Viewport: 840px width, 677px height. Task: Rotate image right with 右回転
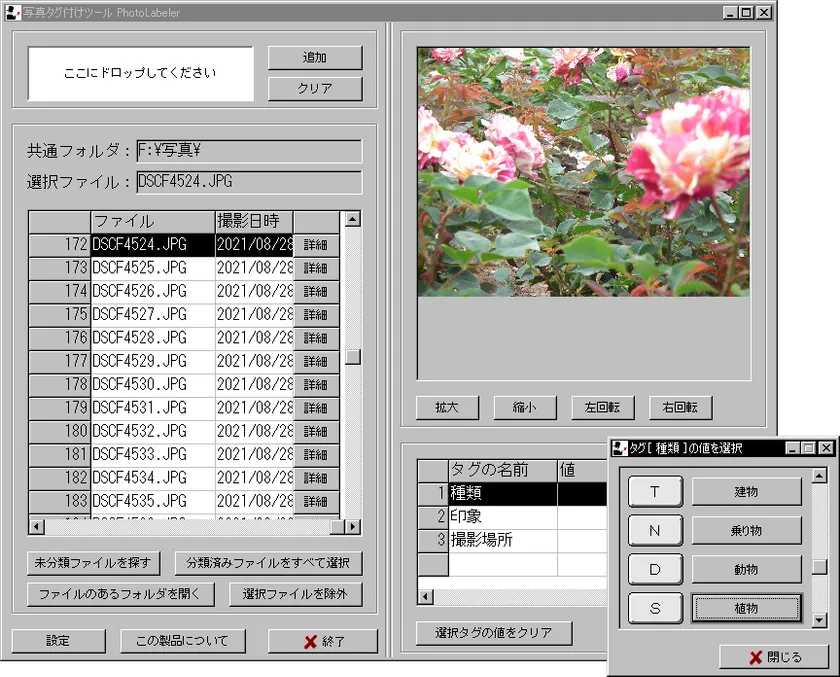680,408
